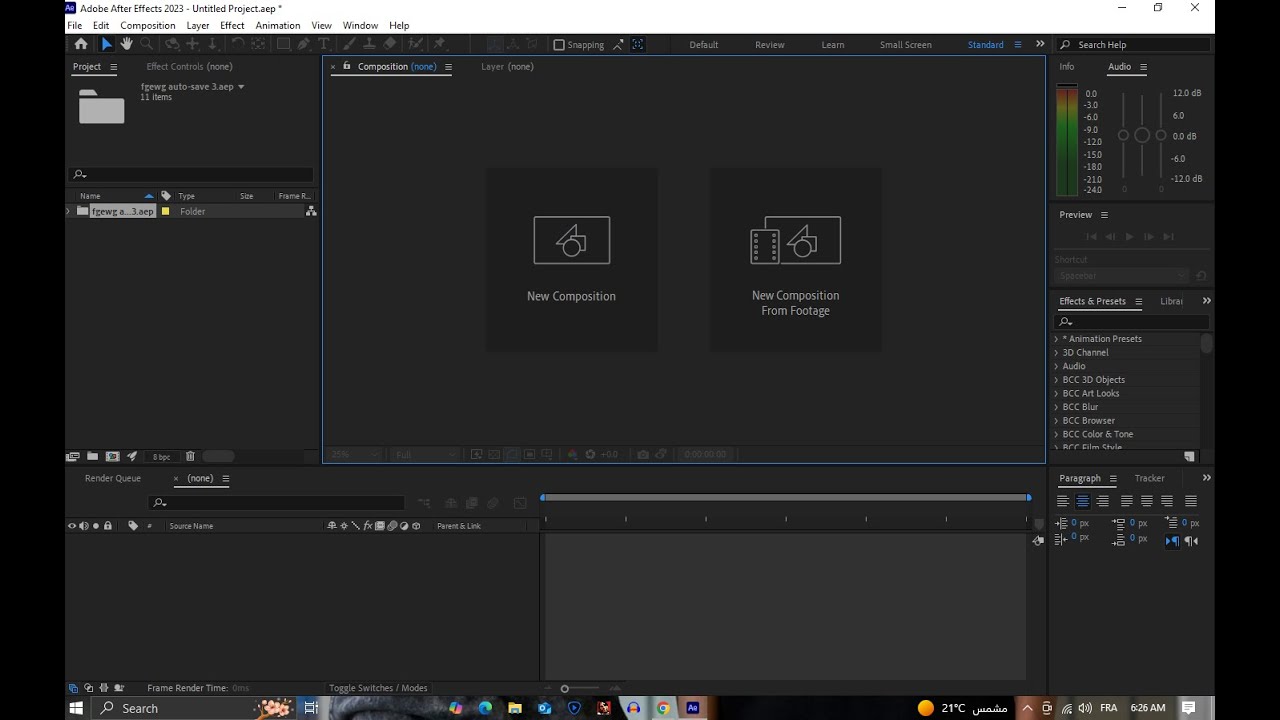1280x720 pixels.
Task: Toggle center paragraph alignment
Action: [1083, 501]
